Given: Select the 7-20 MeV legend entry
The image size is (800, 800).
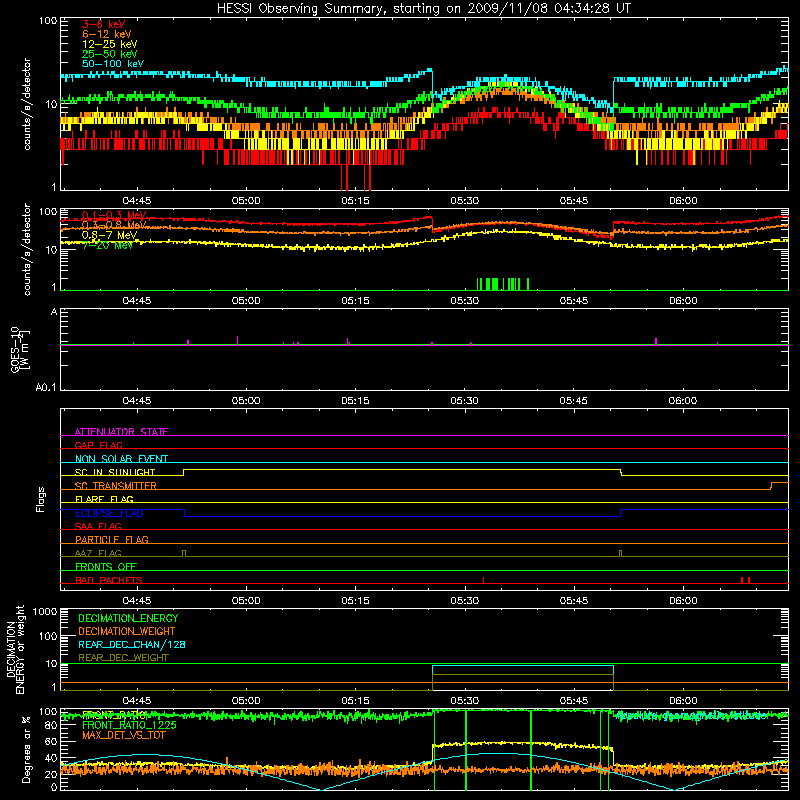Looking at the screenshot, I should tap(108, 245).
